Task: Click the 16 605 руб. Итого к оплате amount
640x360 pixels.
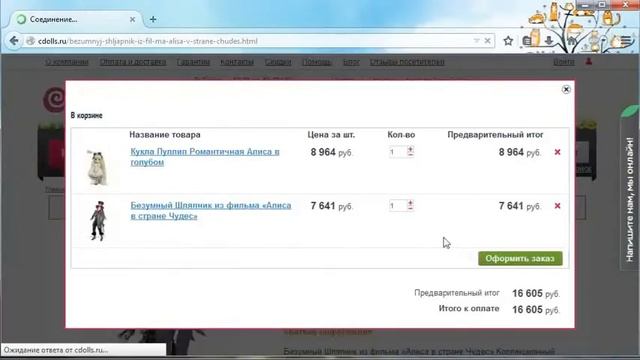Action: 536,310
